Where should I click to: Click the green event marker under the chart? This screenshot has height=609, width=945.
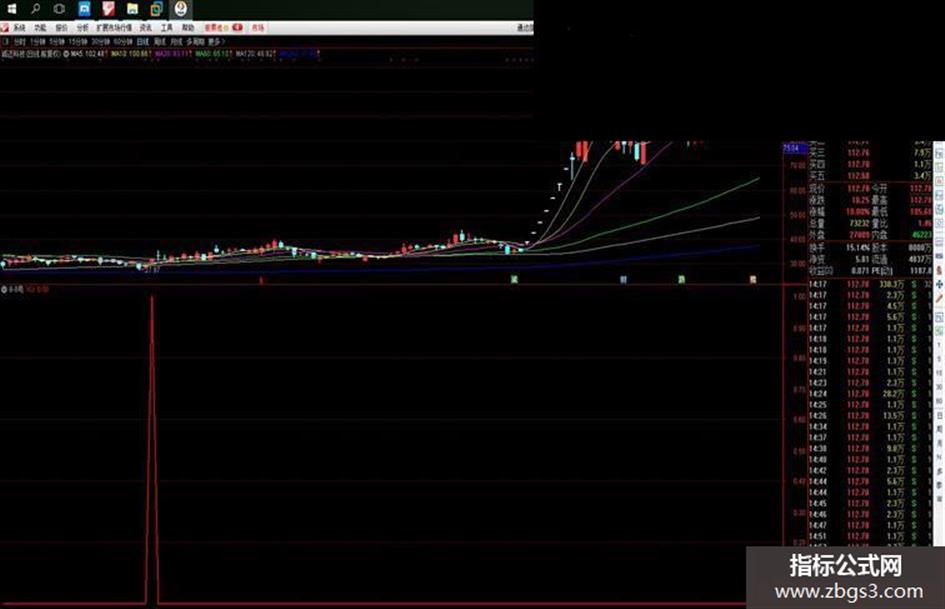514,279
